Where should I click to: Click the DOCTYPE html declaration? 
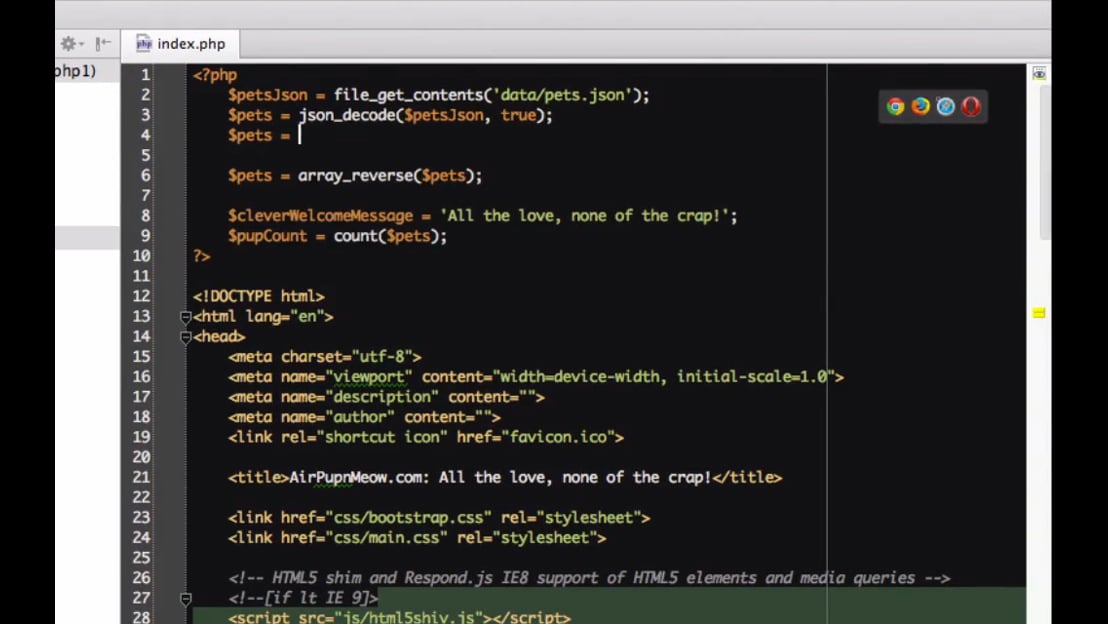pos(259,296)
